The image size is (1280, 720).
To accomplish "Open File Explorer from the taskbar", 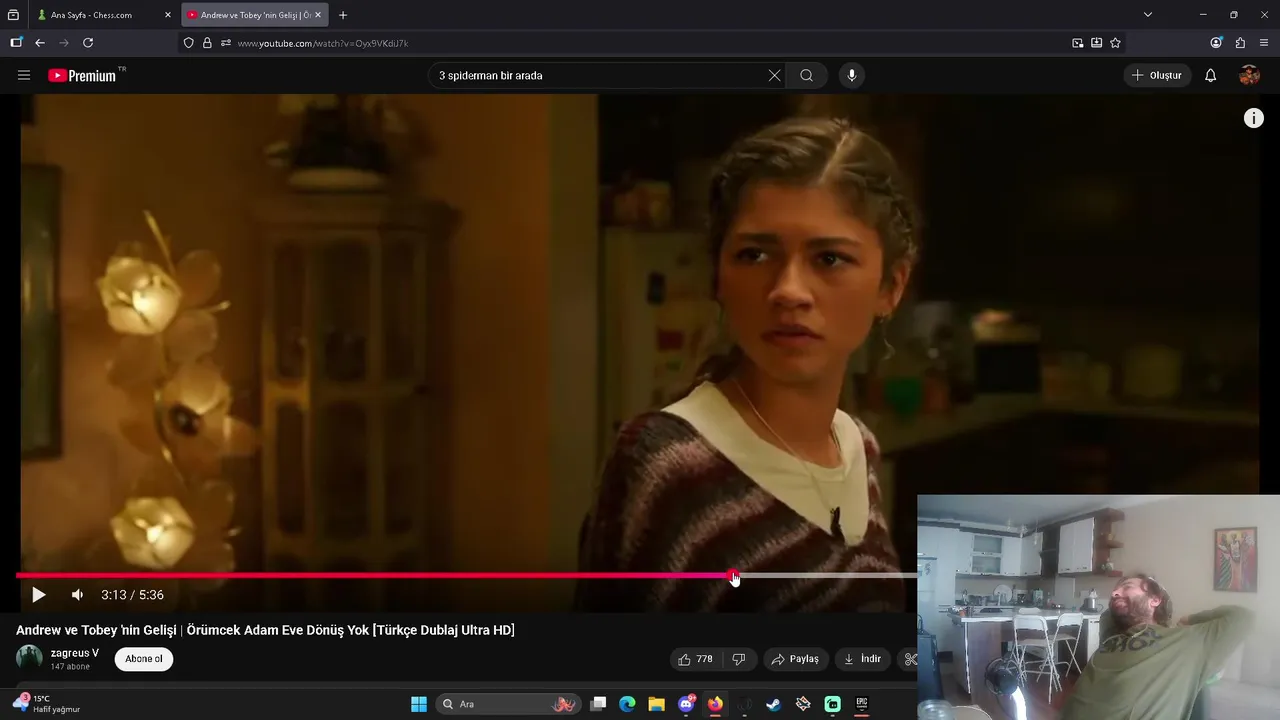I will tap(656, 704).
